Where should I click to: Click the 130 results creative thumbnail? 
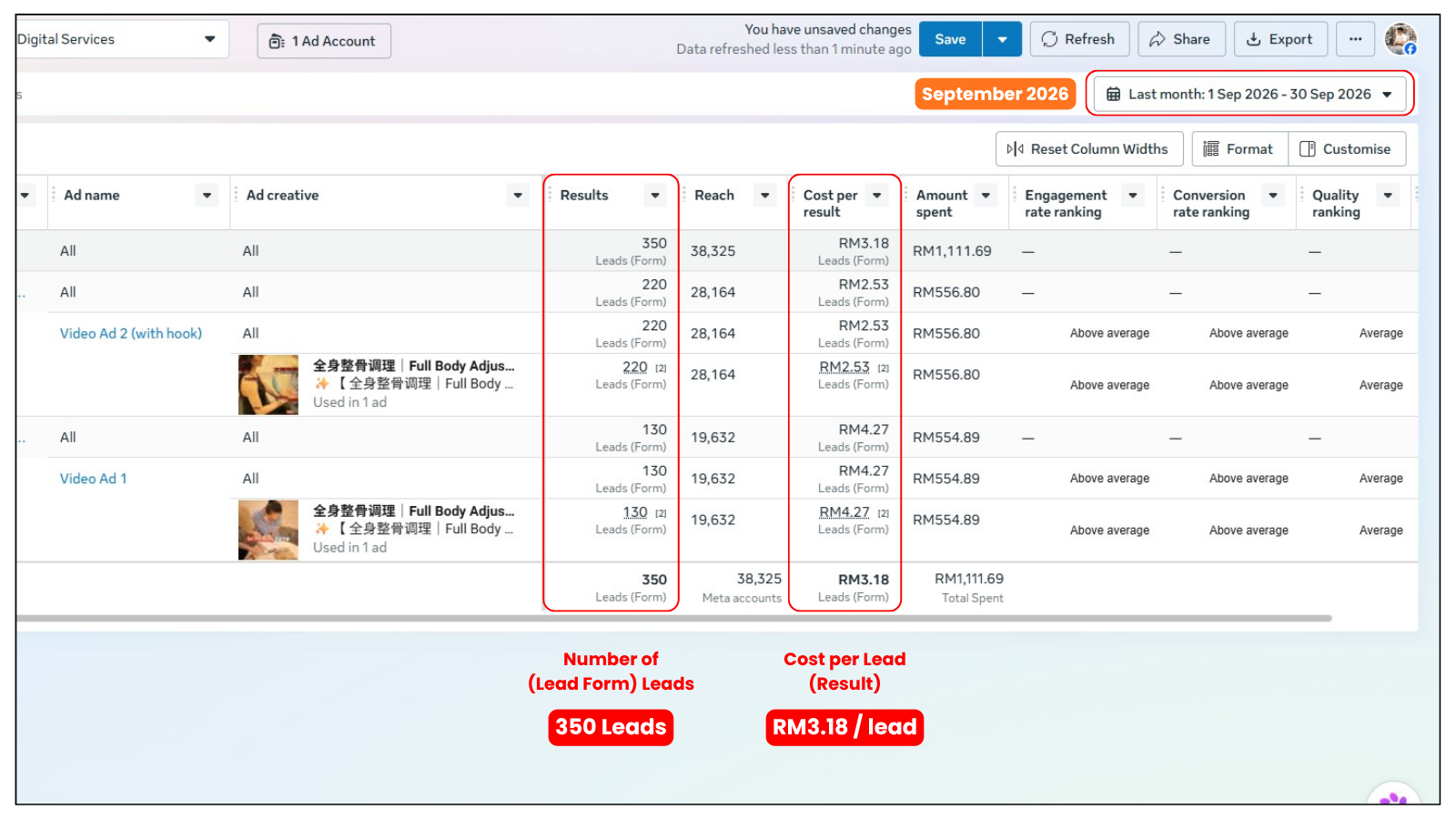pos(268,530)
